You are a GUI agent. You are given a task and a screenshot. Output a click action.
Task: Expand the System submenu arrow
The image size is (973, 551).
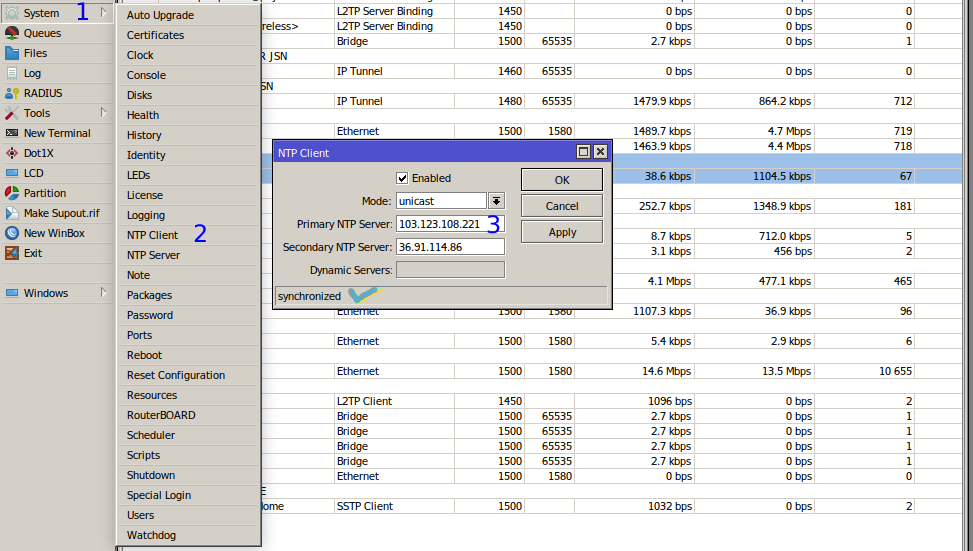click(104, 12)
